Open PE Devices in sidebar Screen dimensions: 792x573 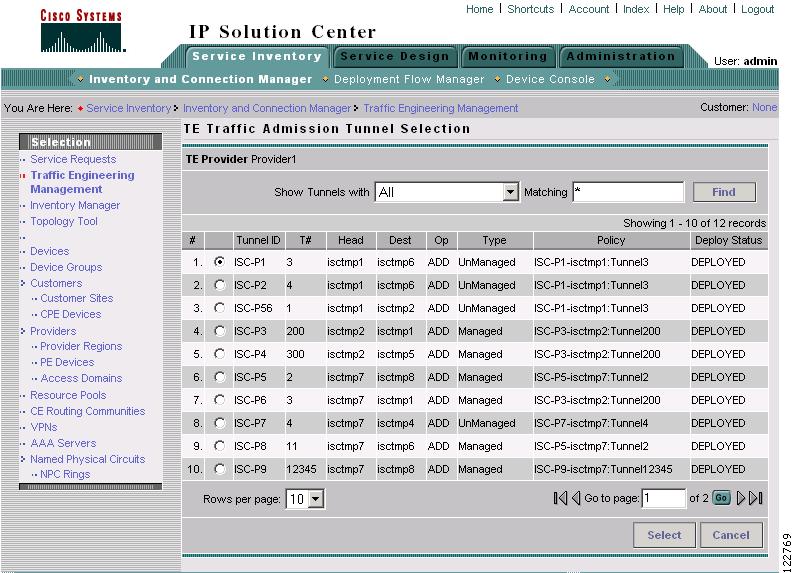click(x=67, y=362)
